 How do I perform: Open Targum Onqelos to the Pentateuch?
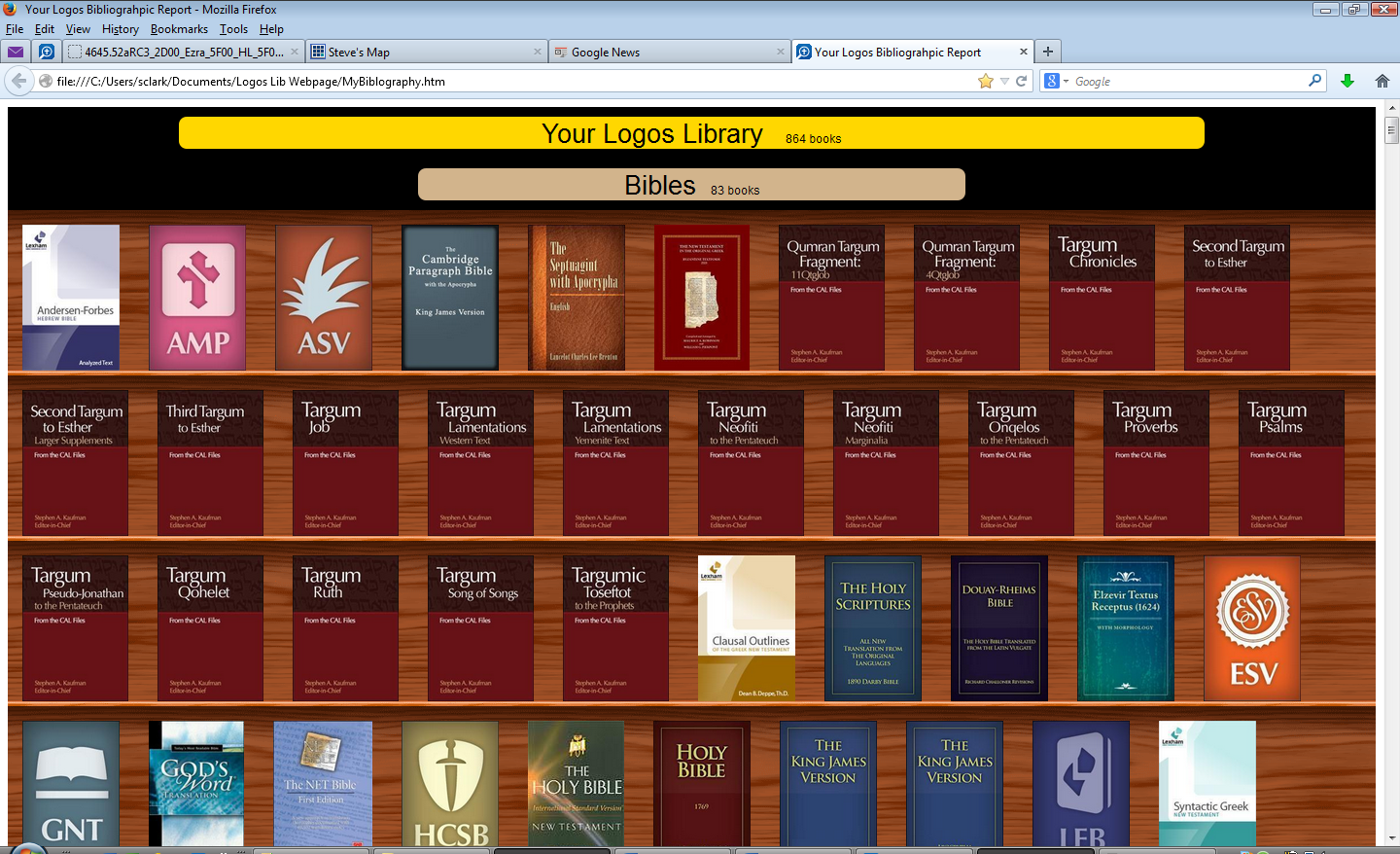(x=1021, y=463)
